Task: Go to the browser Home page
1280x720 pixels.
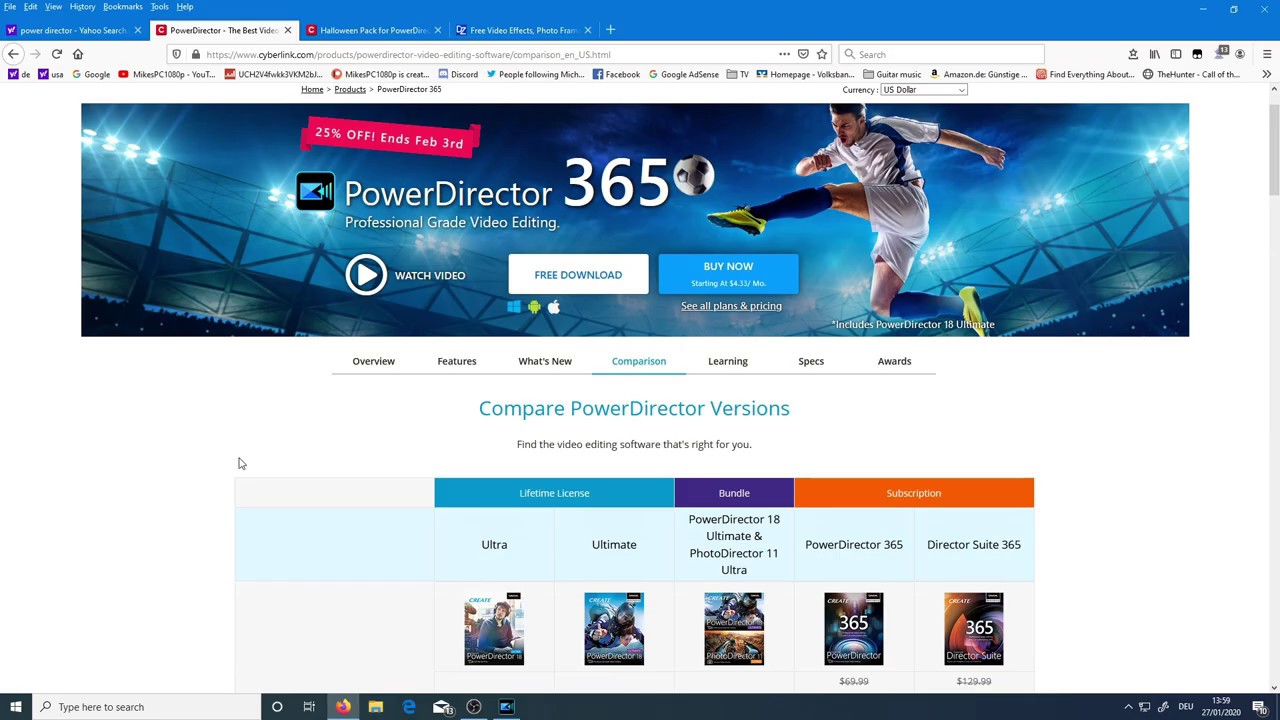Action: coord(78,54)
